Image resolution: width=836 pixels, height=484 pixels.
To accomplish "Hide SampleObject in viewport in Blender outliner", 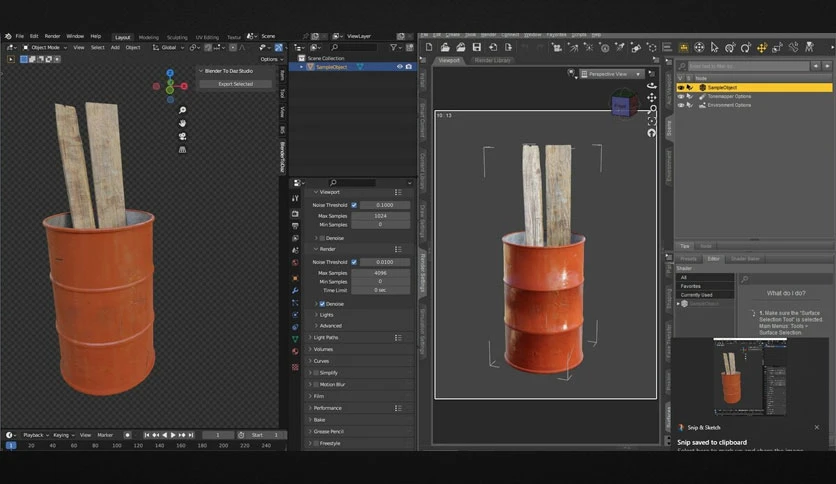I will point(399,67).
